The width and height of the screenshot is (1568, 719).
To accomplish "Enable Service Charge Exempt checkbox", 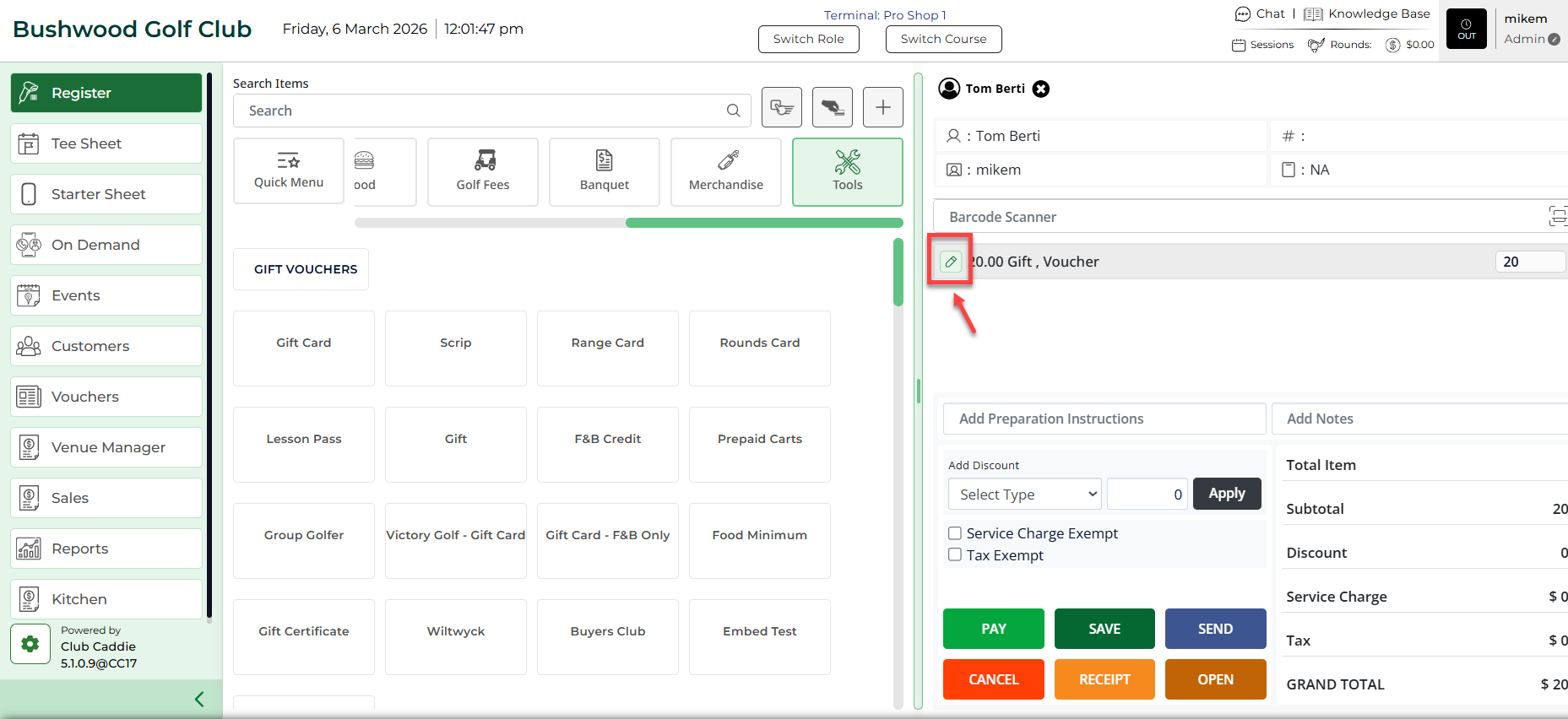I will pos(955,533).
